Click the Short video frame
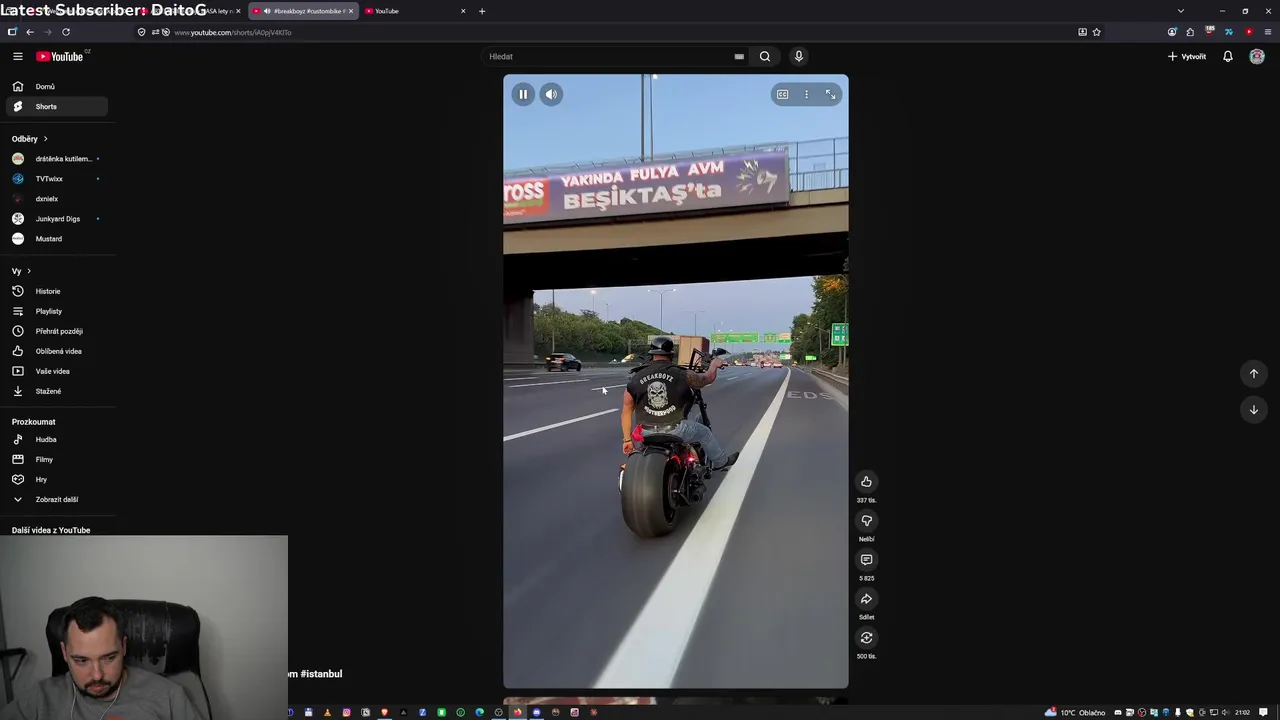Viewport: 1280px width, 720px height. (x=675, y=381)
